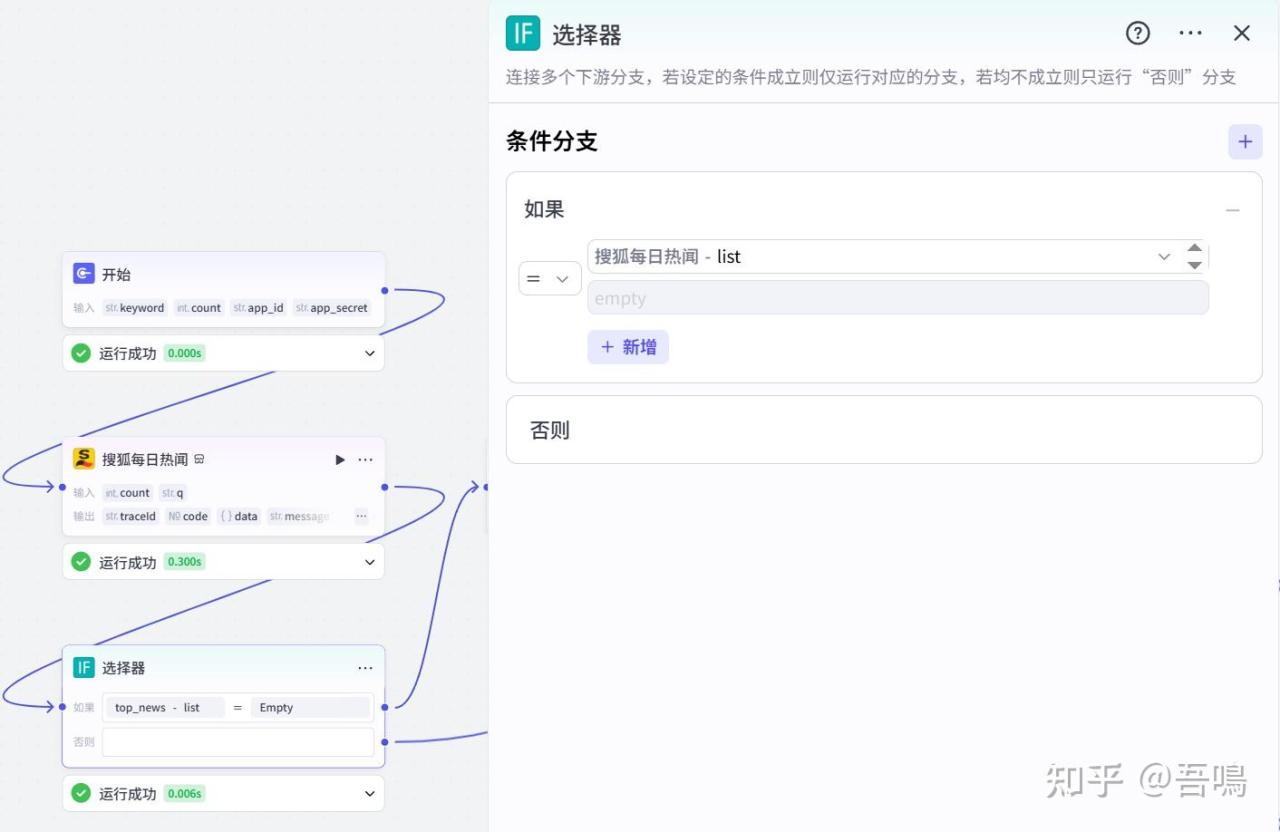
Task: Remove the 如果 branch with minus icon
Action: [x=1232, y=210]
